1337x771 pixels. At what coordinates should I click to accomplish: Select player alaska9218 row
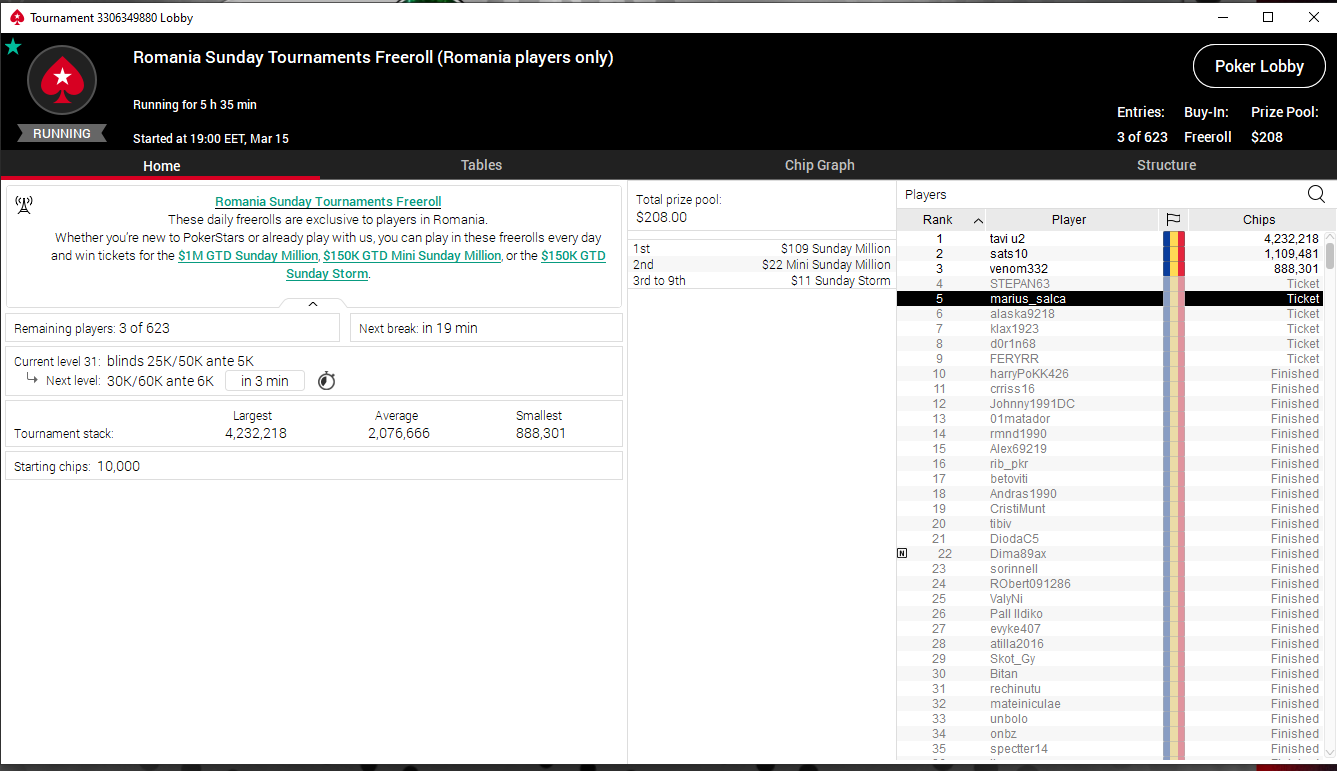pyautogui.click(x=1110, y=314)
